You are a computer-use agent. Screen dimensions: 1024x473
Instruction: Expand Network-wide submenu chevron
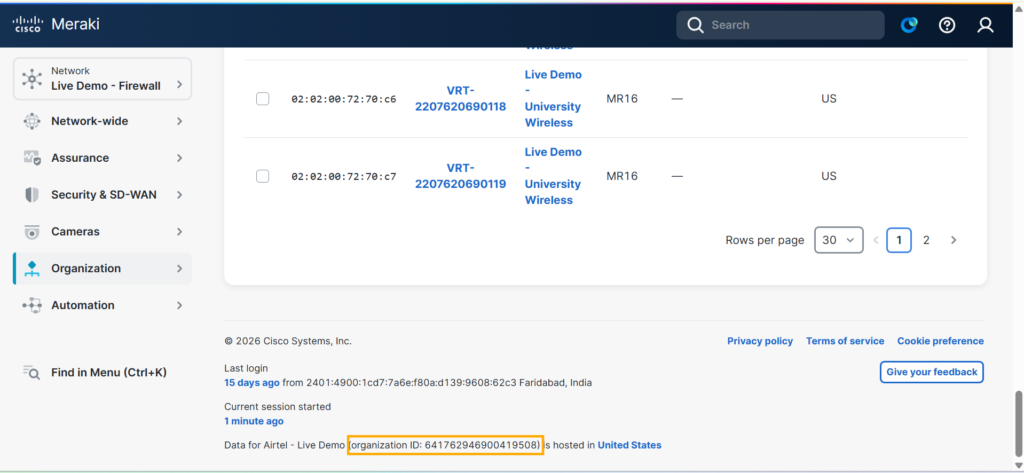(x=180, y=122)
